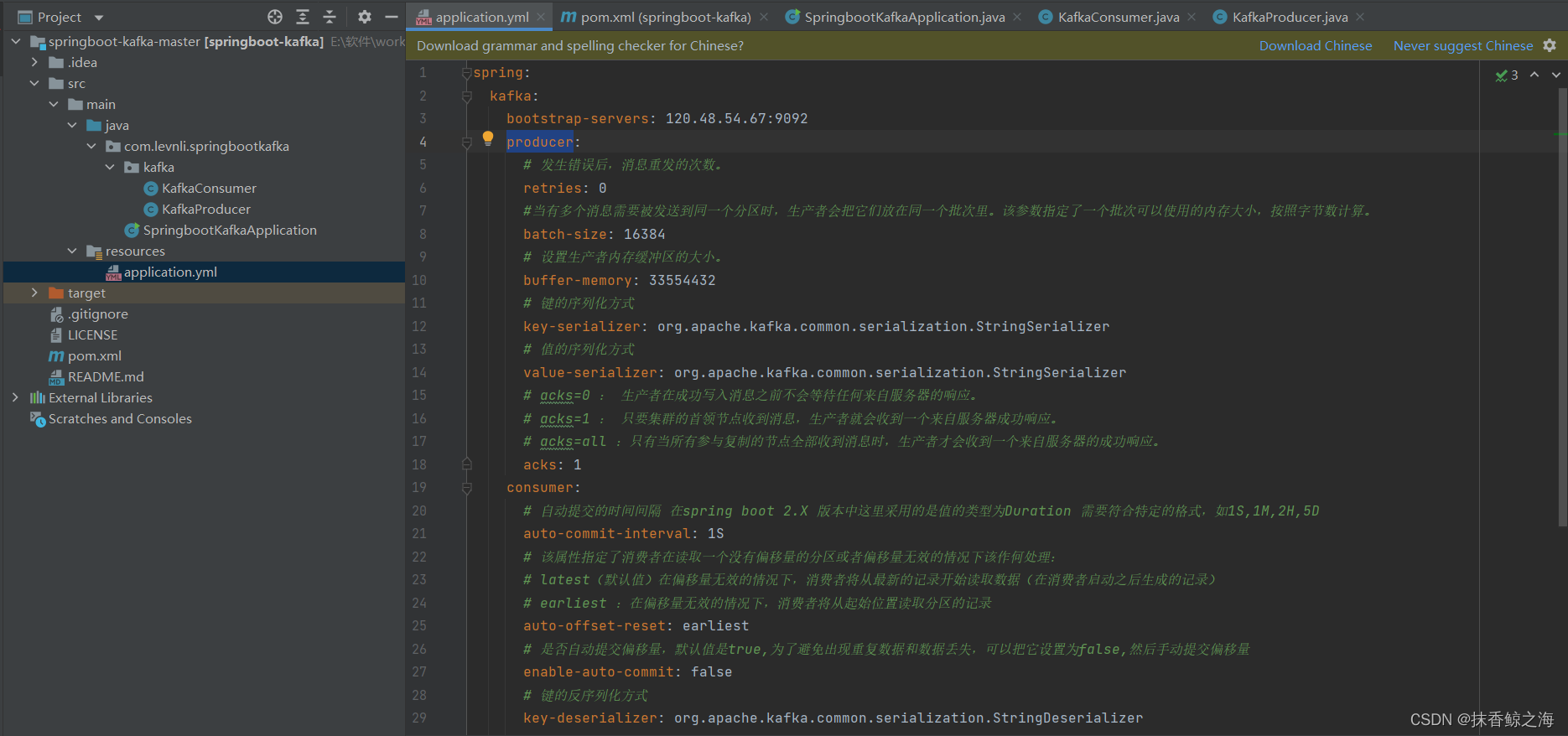Select KafkaConsumer class in tree
This screenshot has height=736, width=1568.
[x=209, y=188]
